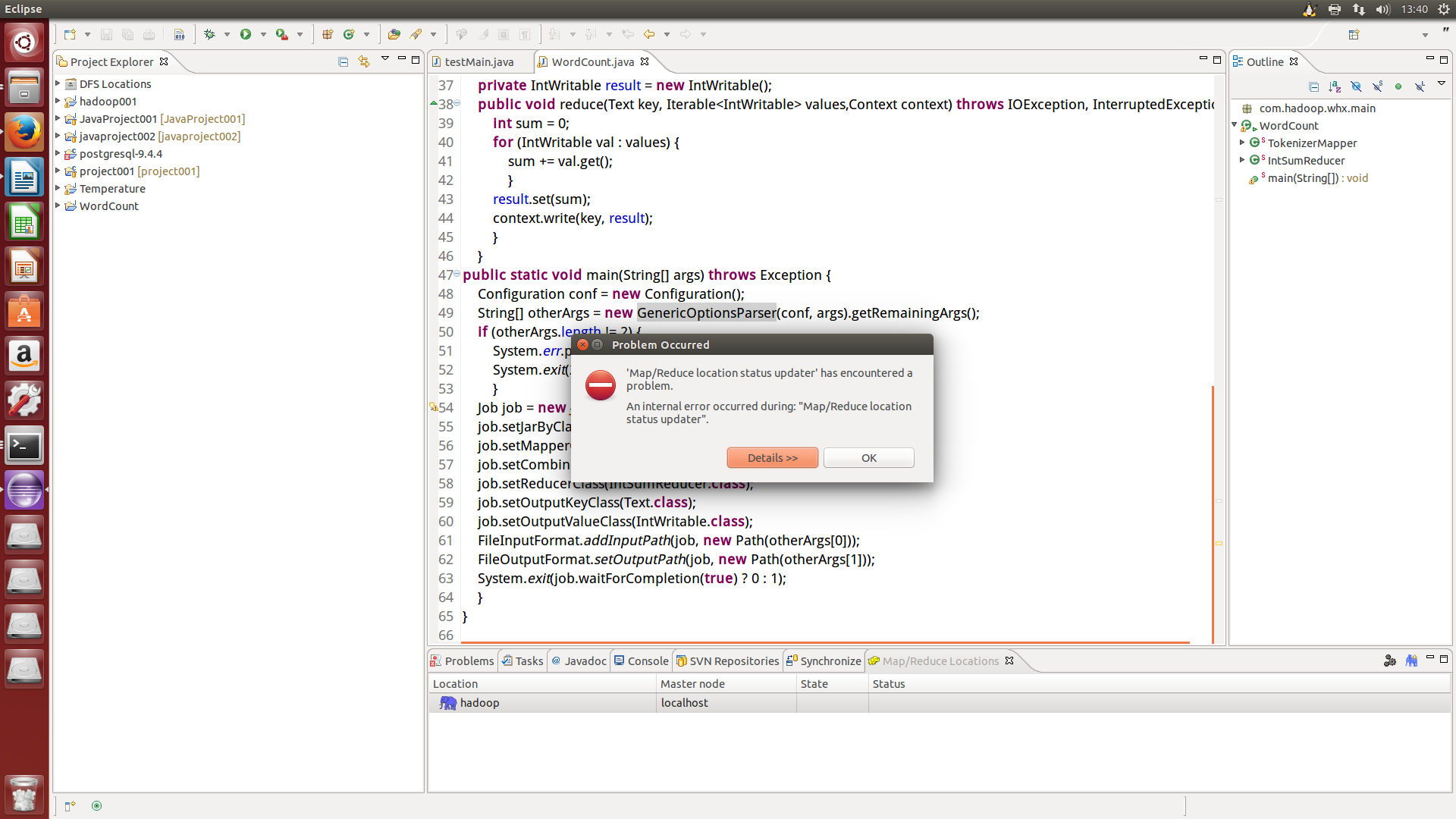Click the New wizard toolbar icon

click(70, 34)
